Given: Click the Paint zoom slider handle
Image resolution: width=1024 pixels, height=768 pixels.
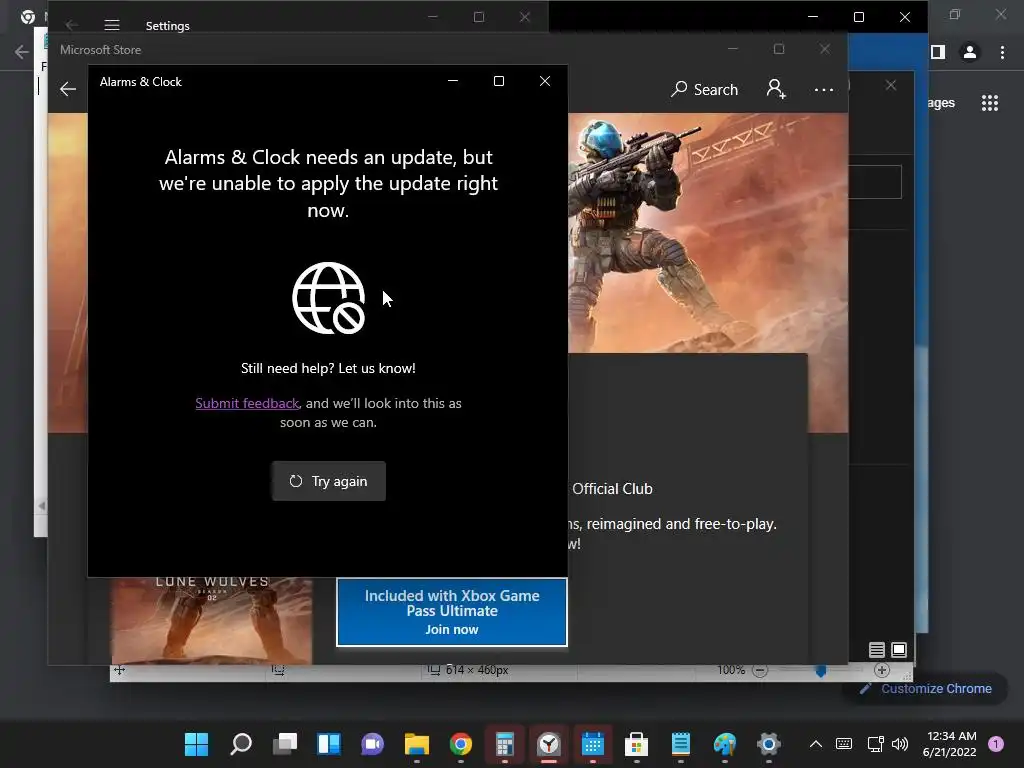Looking at the screenshot, I should click(x=821, y=671).
